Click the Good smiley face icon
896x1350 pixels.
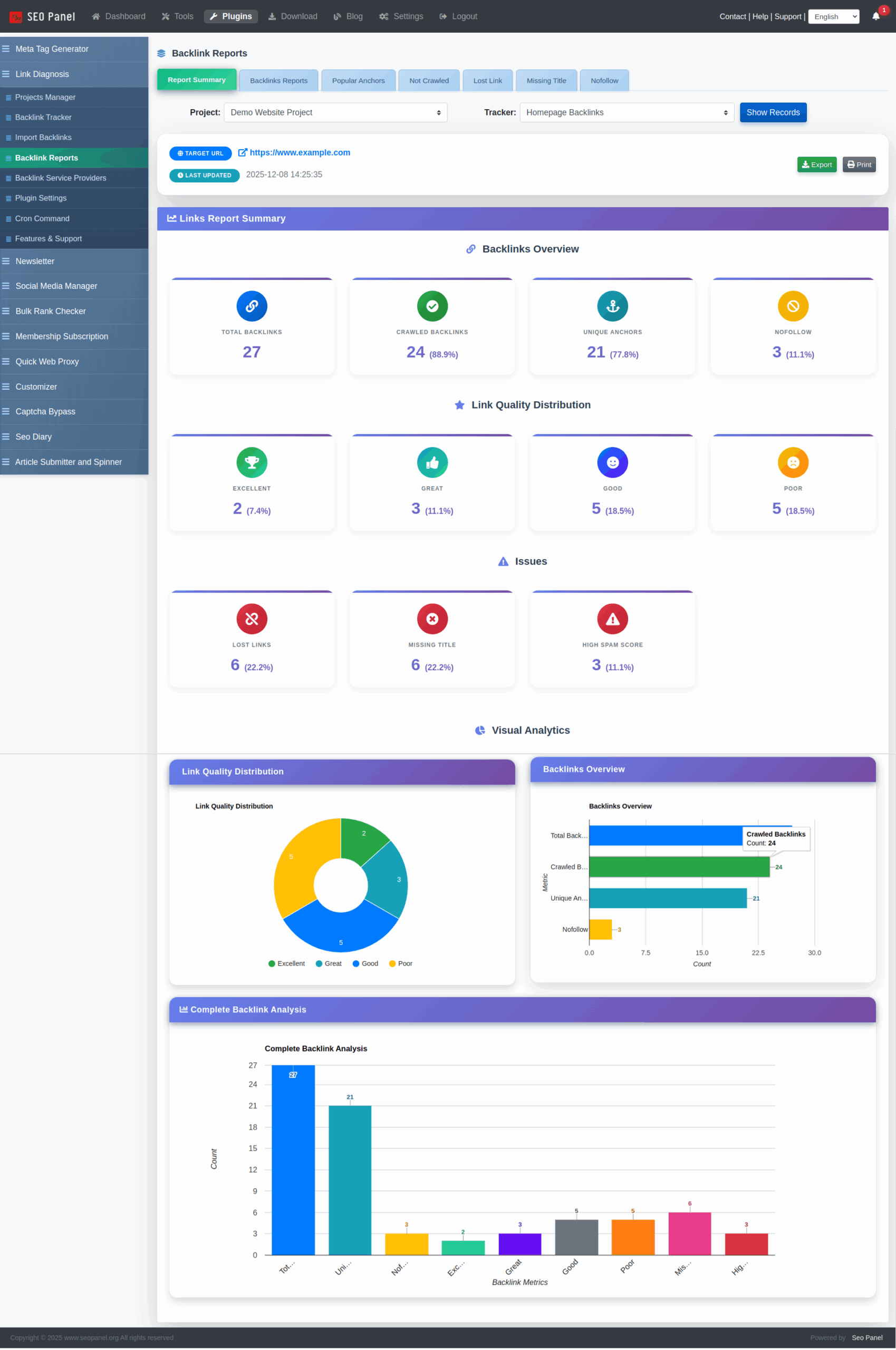pyautogui.click(x=613, y=463)
